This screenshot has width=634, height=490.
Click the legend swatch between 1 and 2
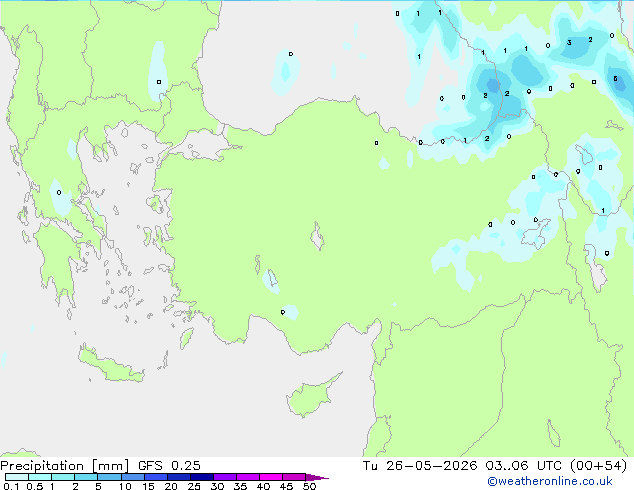click(x=63, y=477)
